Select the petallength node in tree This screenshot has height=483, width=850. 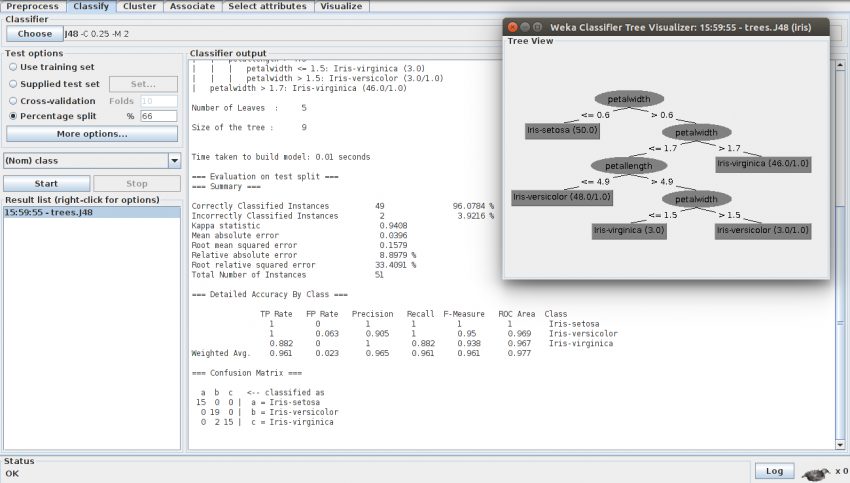tap(628, 164)
